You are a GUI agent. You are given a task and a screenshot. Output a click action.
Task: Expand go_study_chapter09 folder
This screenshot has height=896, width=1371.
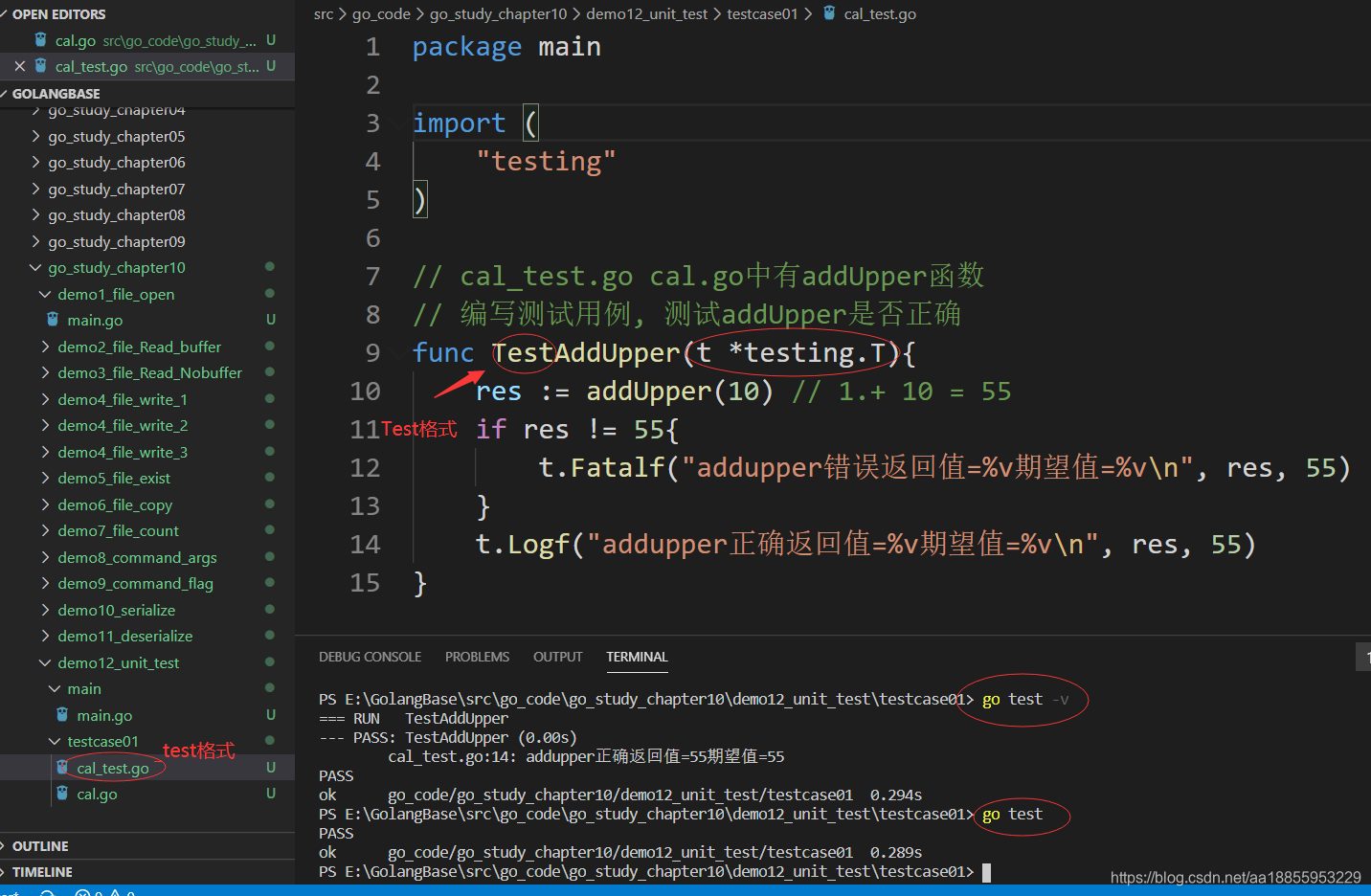[35, 241]
